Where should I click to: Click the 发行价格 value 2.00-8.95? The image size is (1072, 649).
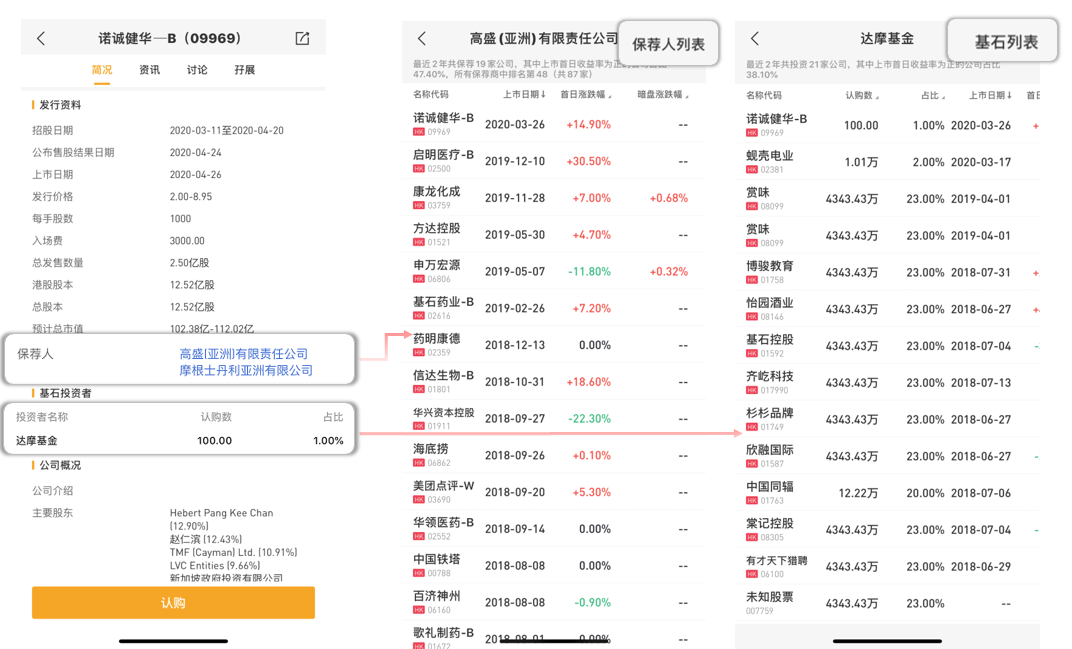[x=191, y=196]
